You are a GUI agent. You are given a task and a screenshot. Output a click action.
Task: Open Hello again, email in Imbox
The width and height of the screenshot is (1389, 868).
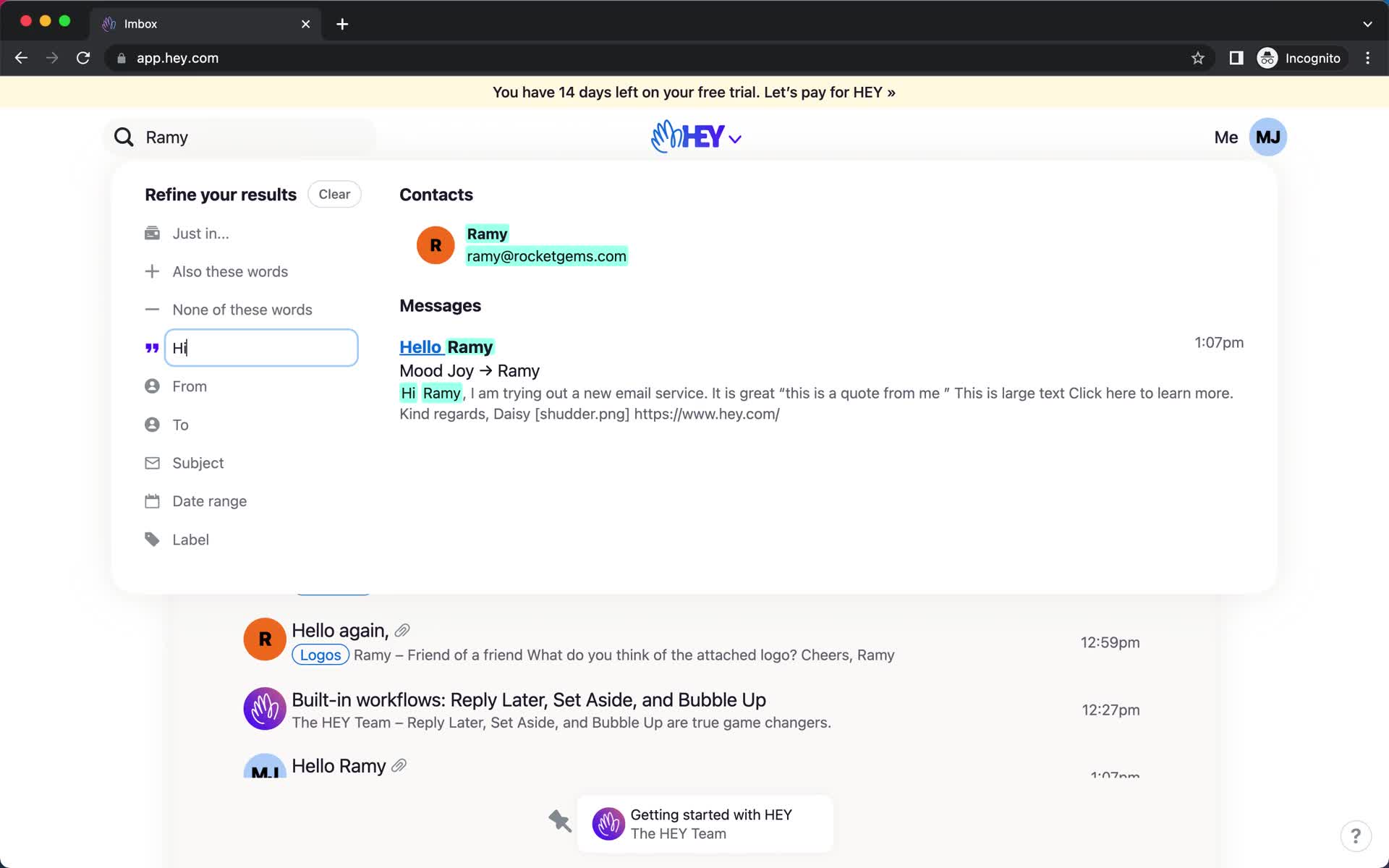340,631
